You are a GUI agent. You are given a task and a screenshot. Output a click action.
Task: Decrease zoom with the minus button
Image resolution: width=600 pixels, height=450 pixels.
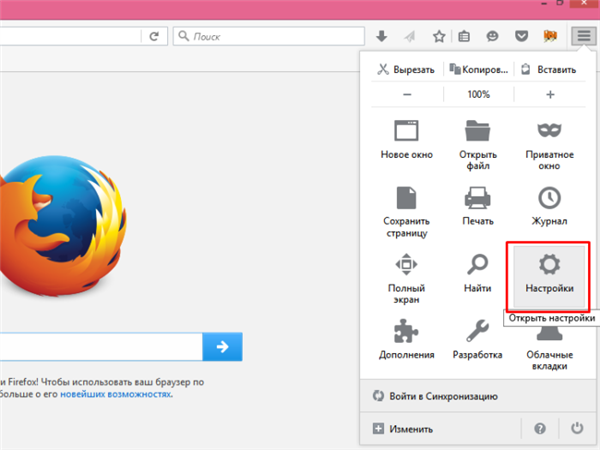coord(407,94)
